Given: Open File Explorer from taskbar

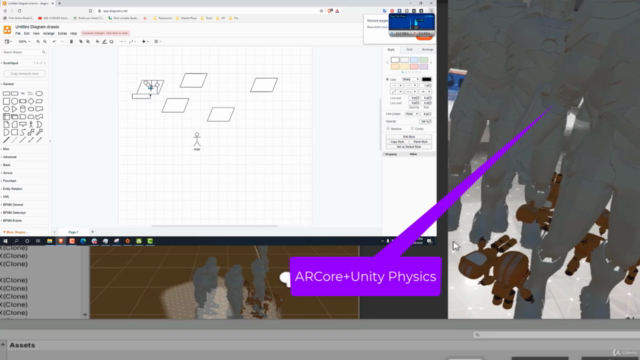Looking at the screenshot, I should click(x=50, y=241).
